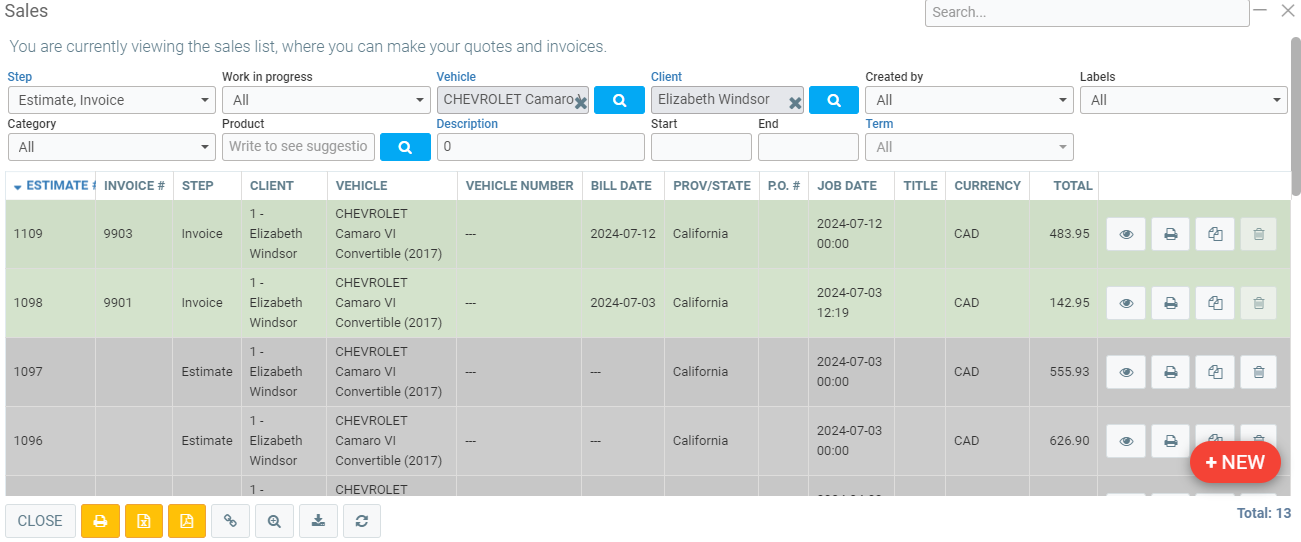1301x542 pixels.
Task: Print invoice 9903 using row printer icon
Action: click(x=1170, y=234)
